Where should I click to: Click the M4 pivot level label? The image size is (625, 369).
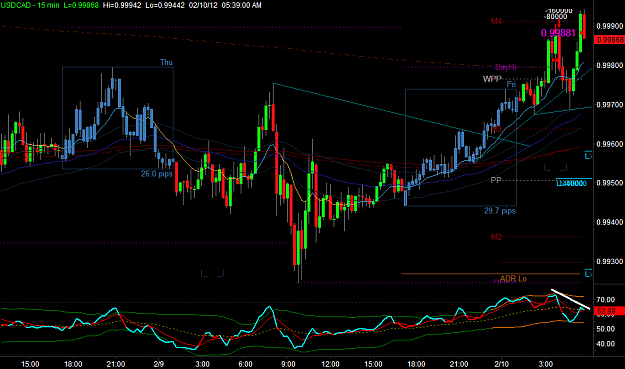click(496, 21)
